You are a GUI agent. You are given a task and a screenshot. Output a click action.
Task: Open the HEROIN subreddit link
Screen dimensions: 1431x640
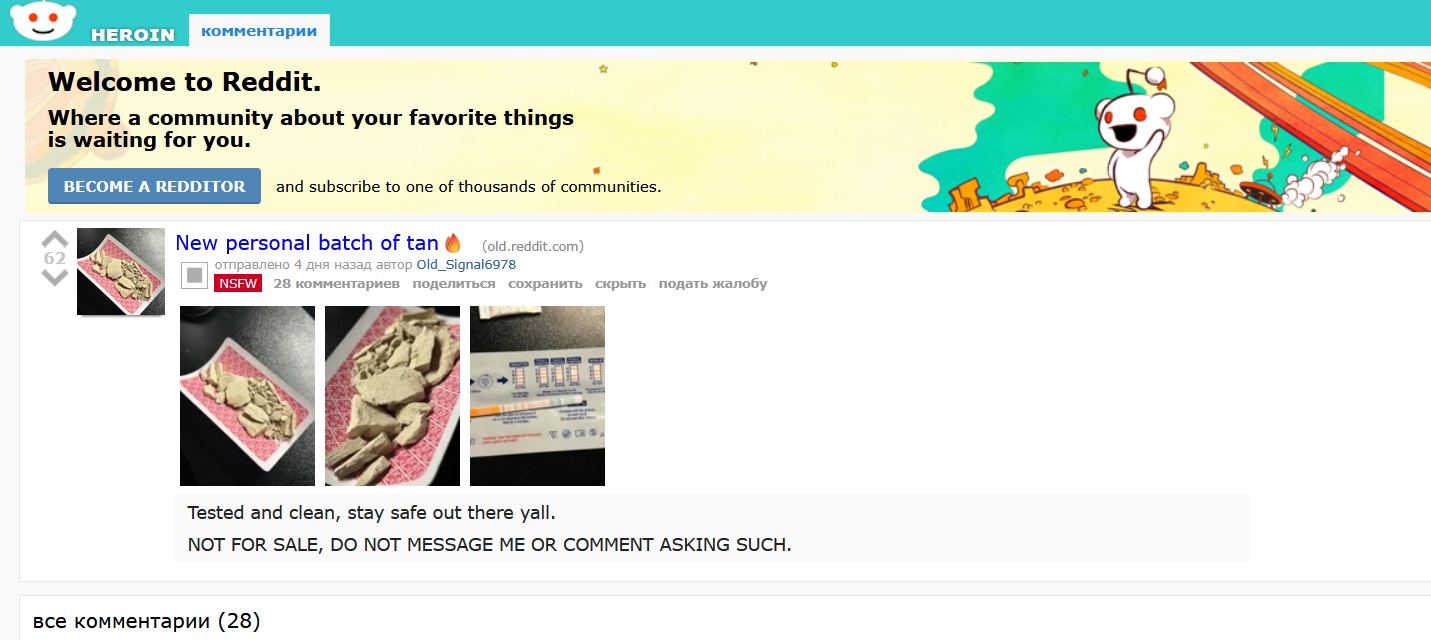pos(133,35)
